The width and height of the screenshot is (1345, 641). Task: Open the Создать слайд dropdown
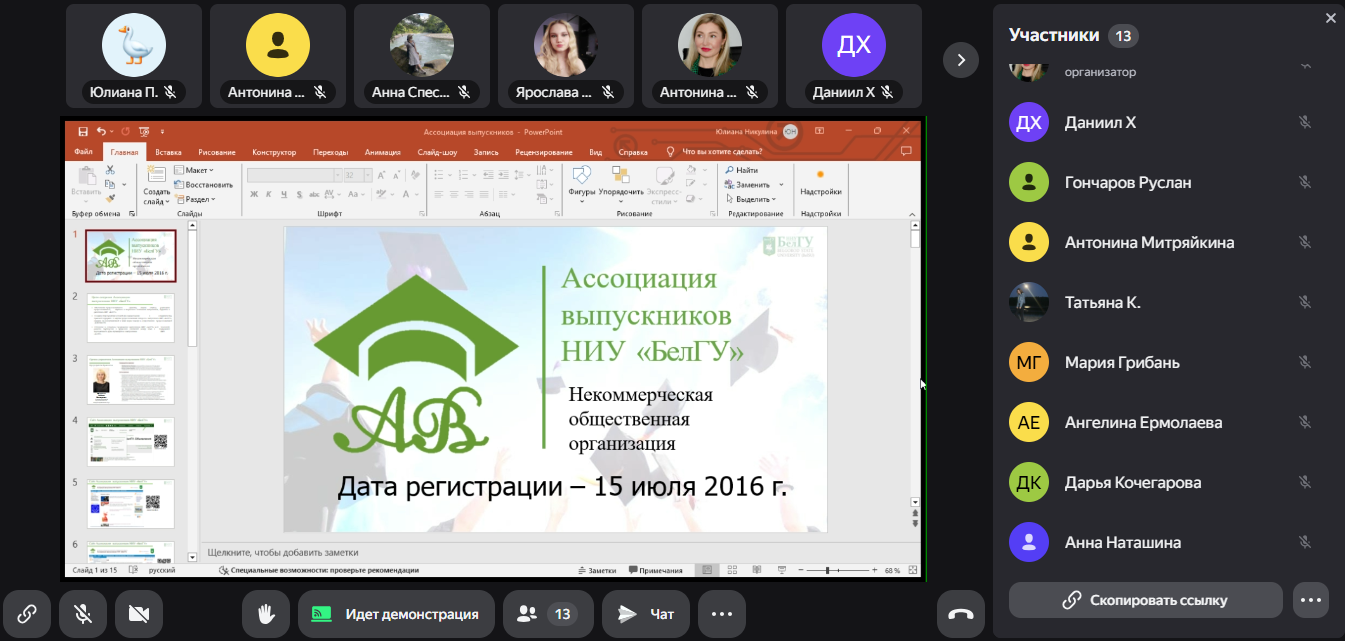tap(157, 196)
